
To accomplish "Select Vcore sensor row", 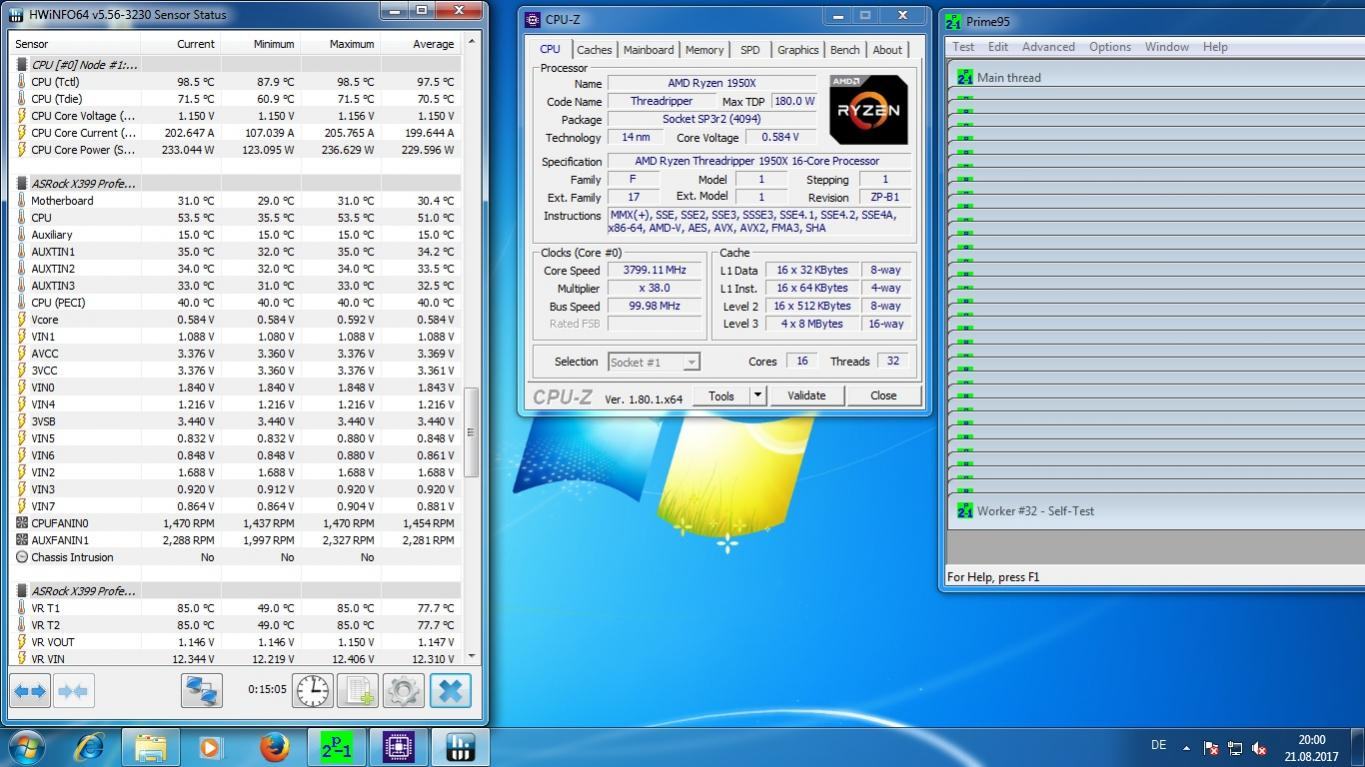I will point(236,320).
